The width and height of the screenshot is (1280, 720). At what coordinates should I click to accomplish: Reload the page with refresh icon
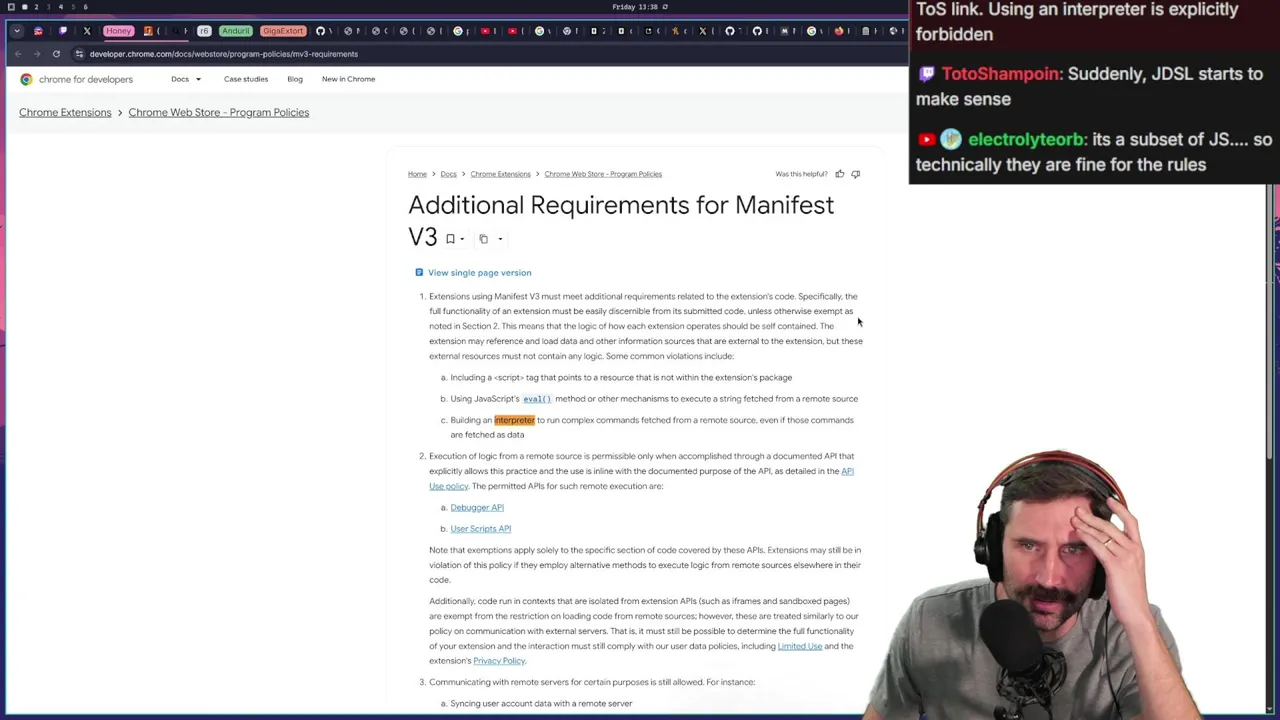coord(56,54)
